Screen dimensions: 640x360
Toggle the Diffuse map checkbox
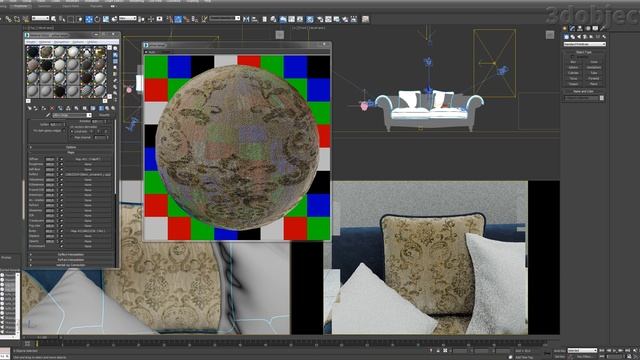click(x=62, y=159)
